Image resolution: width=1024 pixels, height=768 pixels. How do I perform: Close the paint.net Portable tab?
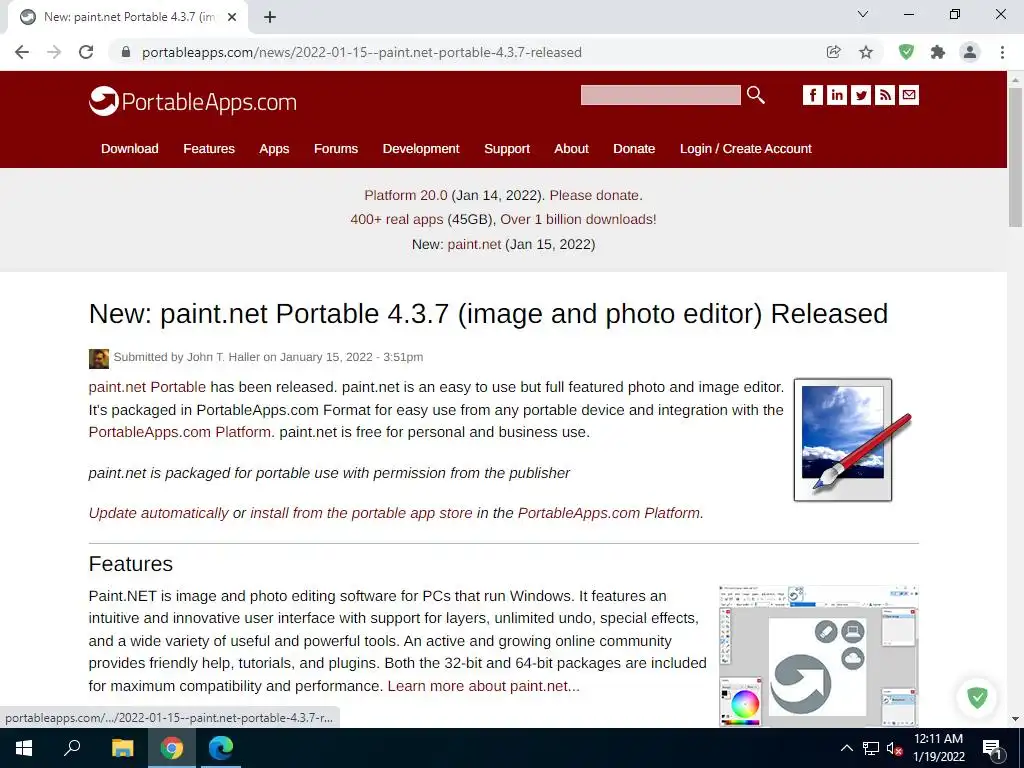[232, 17]
